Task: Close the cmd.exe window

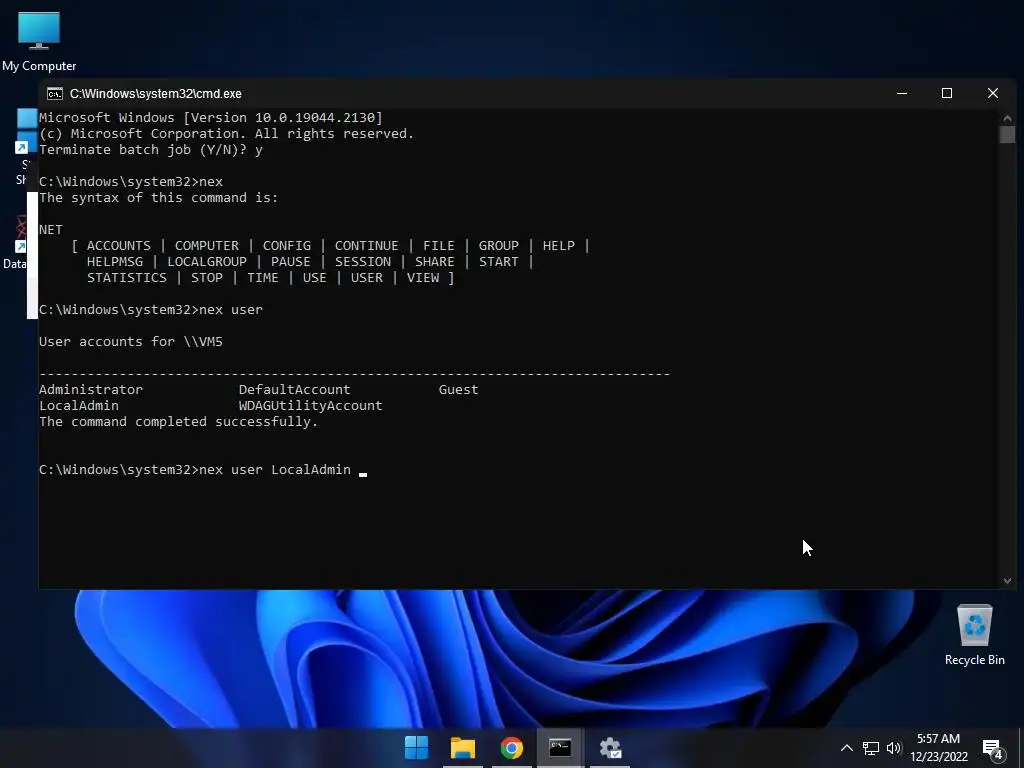Action: pyautogui.click(x=993, y=93)
